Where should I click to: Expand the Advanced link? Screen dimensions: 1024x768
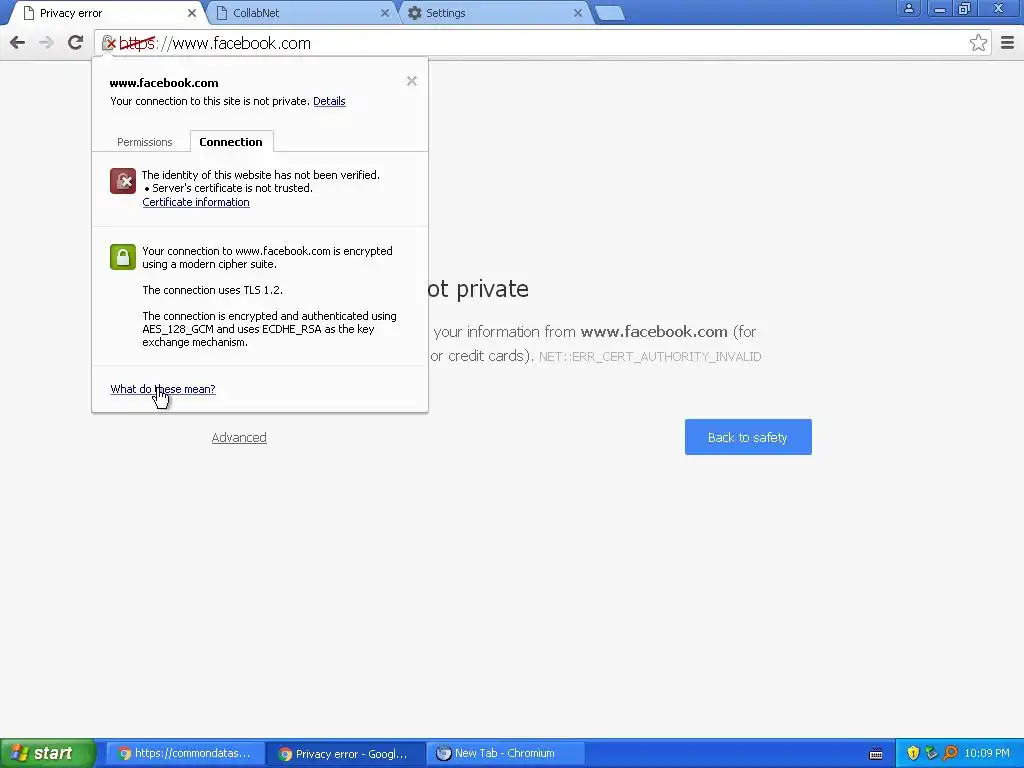point(239,438)
